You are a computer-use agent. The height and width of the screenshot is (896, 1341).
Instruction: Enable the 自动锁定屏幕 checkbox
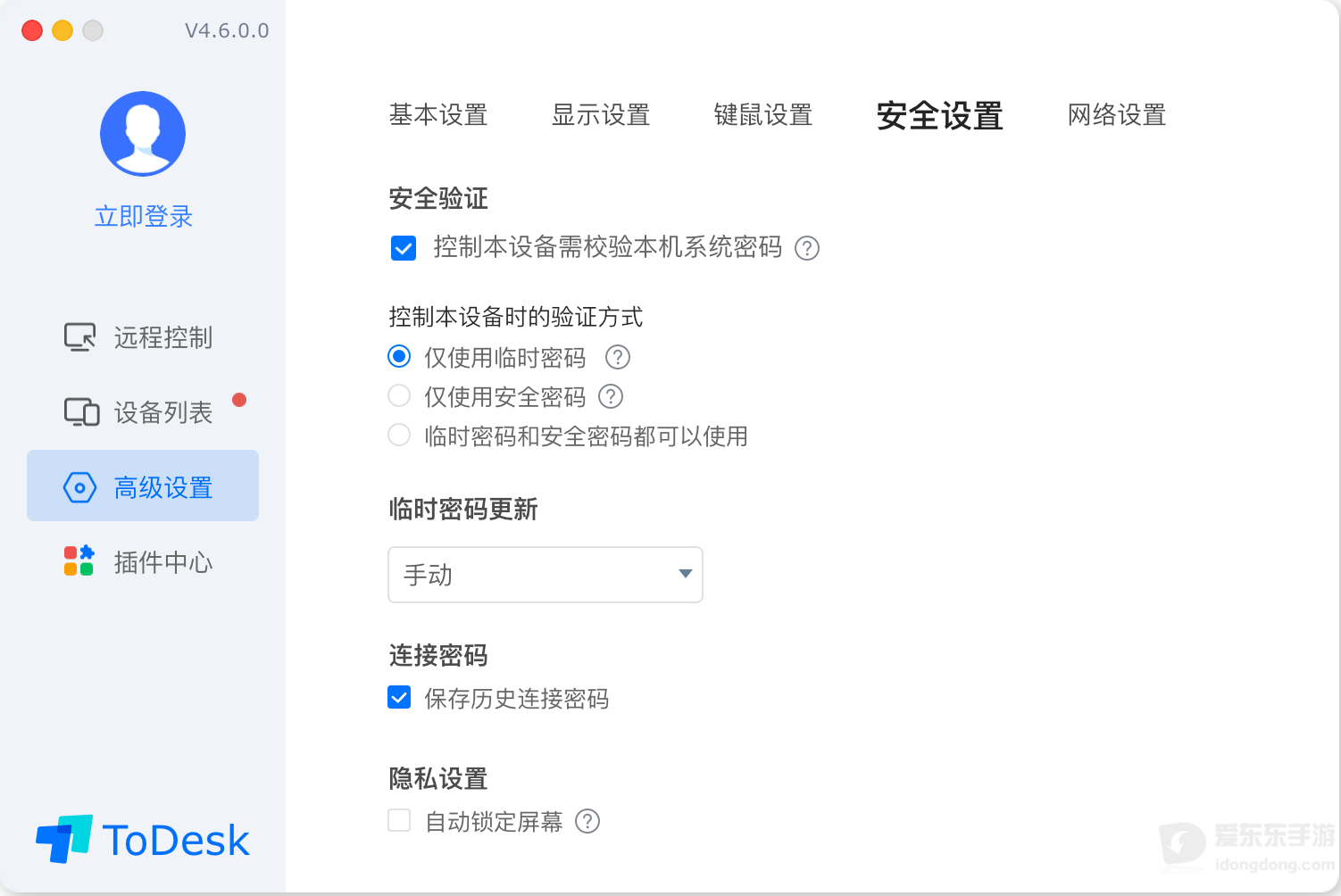[399, 820]
